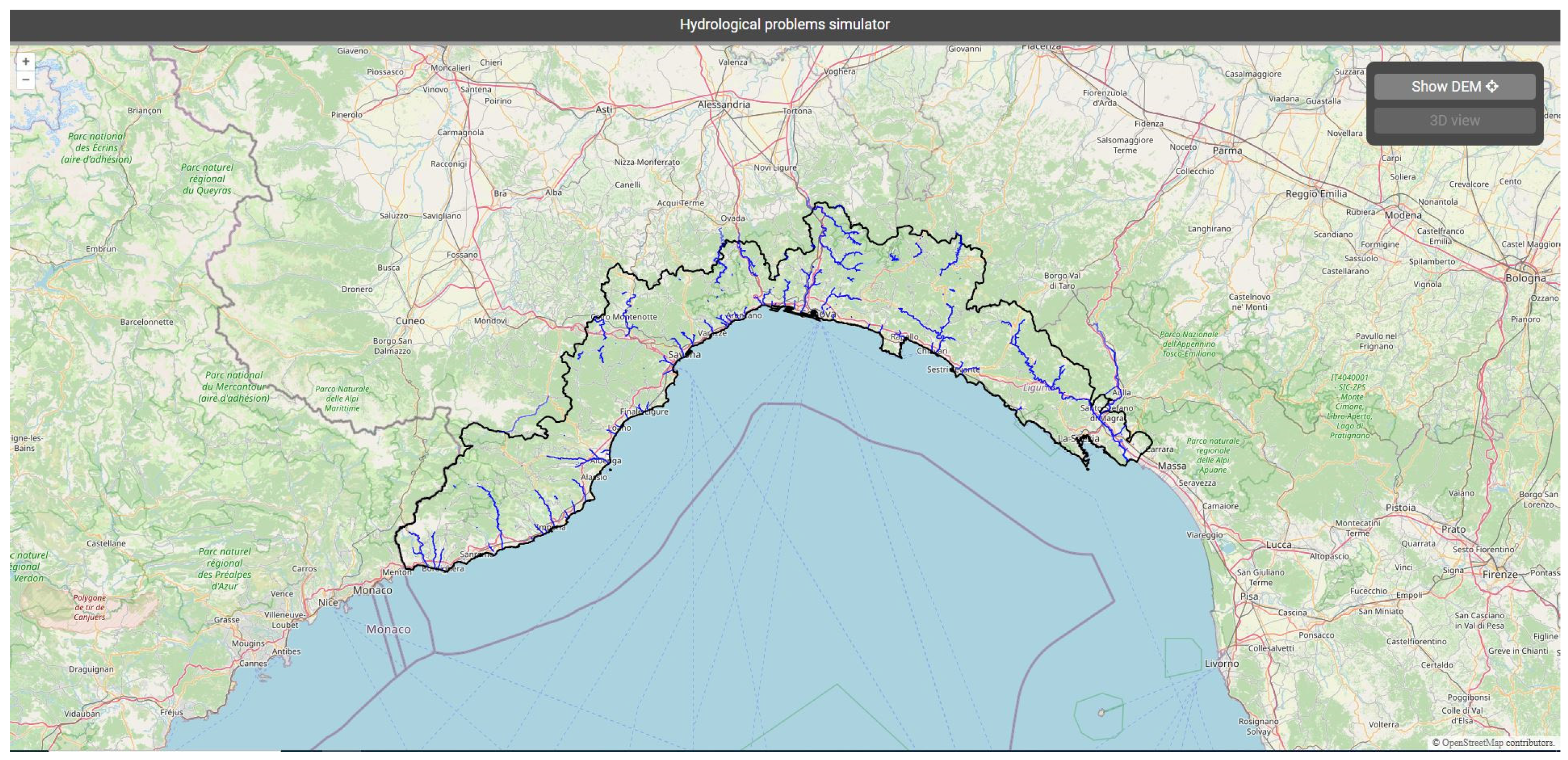
Task: Zoom out of the map
Action: [x=25, y=80]
